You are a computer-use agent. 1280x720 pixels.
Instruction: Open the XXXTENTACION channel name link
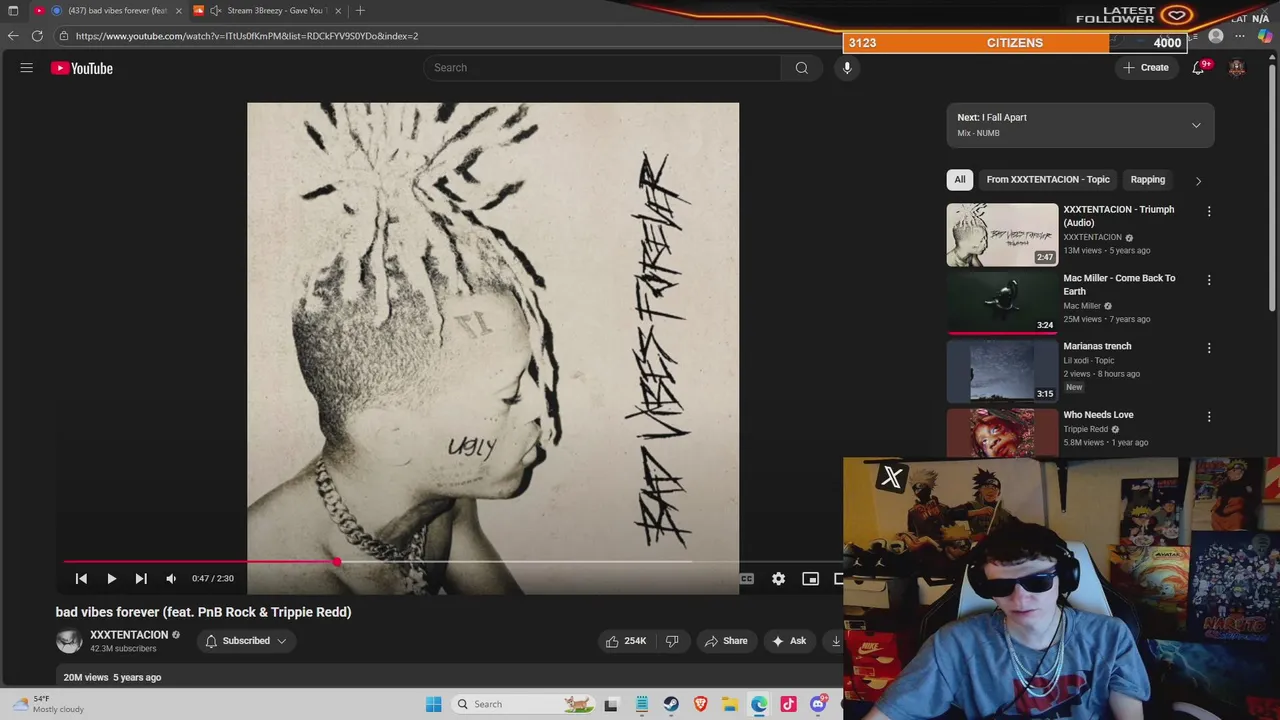pos(129,635)
